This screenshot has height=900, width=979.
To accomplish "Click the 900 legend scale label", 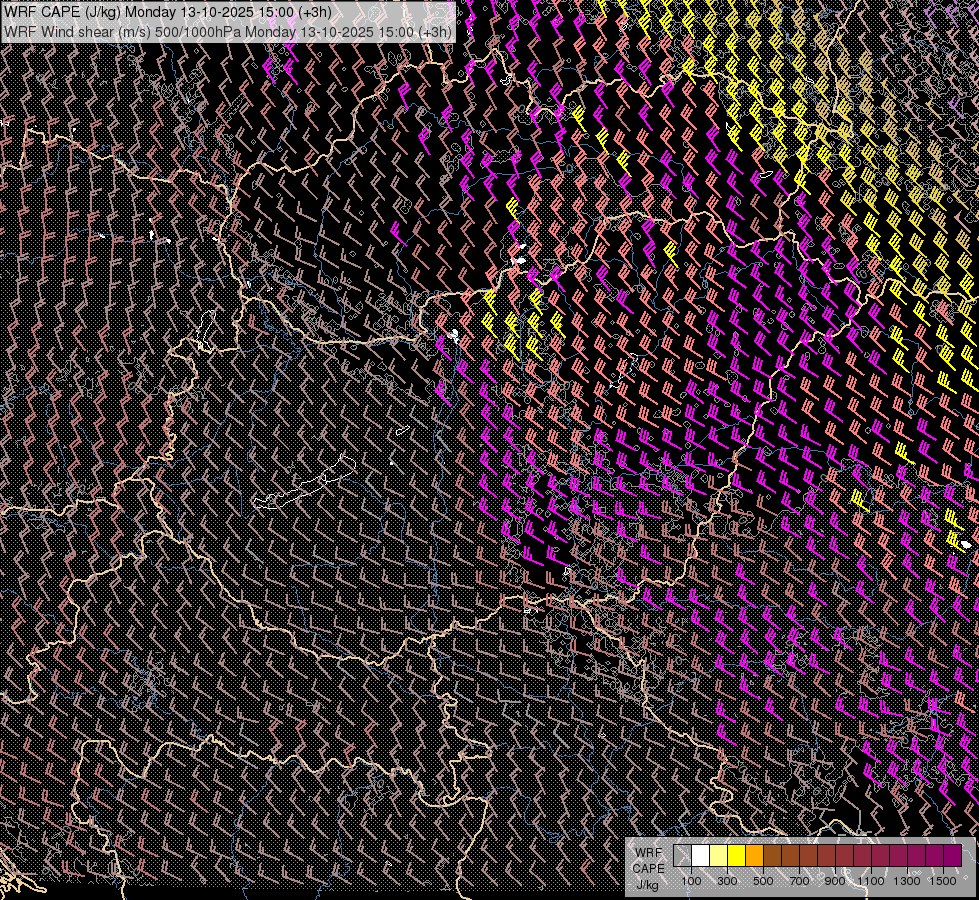I will [x=835, y=881].
